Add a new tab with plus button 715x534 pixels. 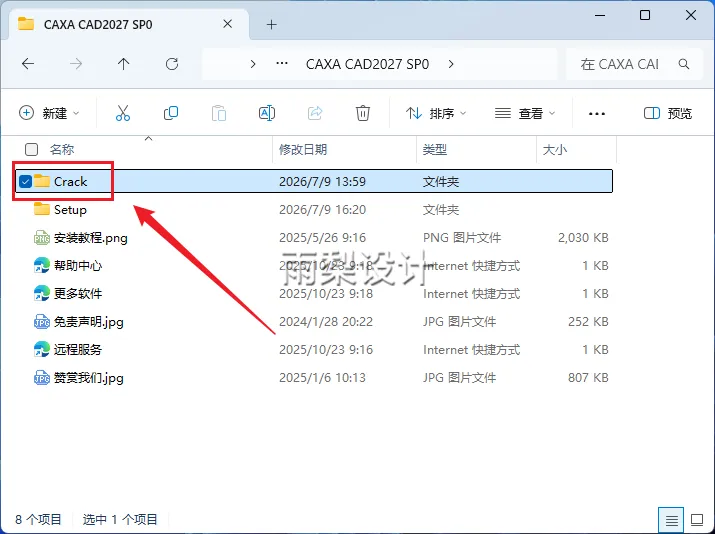[271, 24]
